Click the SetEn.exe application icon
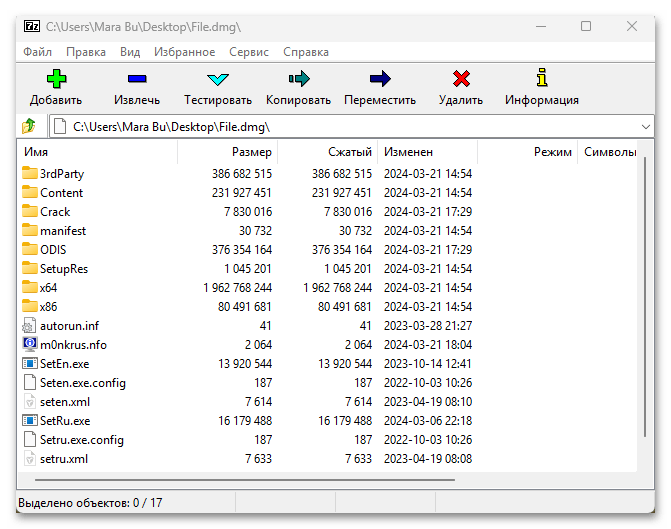671x529 pixels. click(30, 363)
